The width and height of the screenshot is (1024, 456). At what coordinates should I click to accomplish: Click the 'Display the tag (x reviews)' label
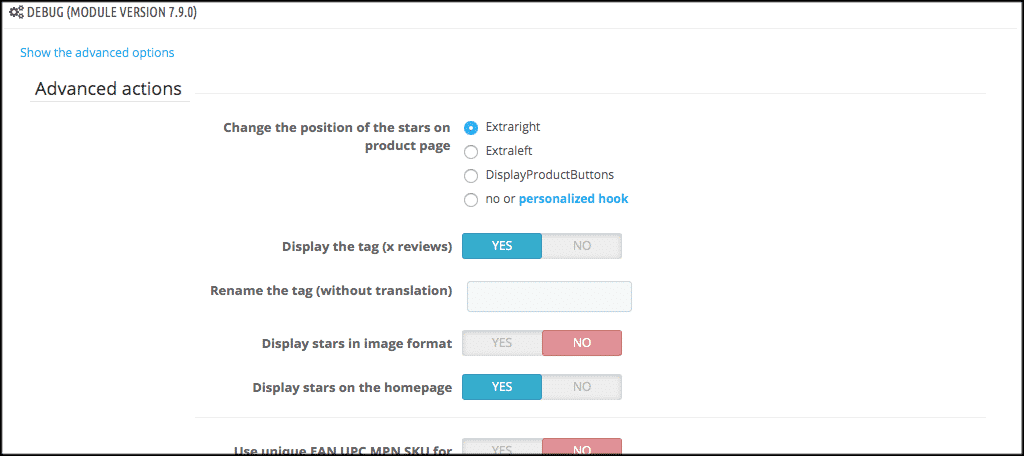coord(367,246)
